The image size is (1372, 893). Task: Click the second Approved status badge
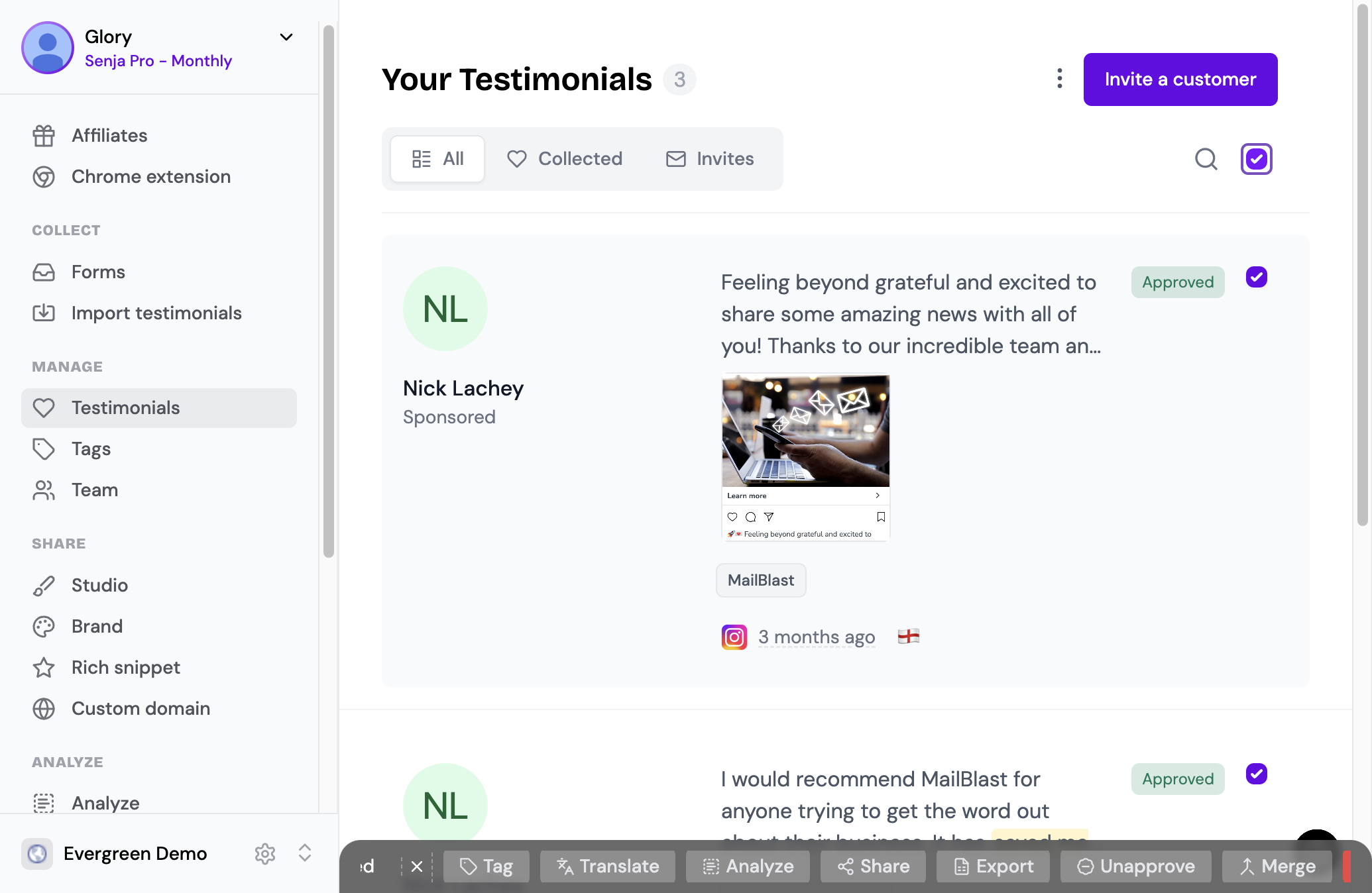[x=1178, y=779]
